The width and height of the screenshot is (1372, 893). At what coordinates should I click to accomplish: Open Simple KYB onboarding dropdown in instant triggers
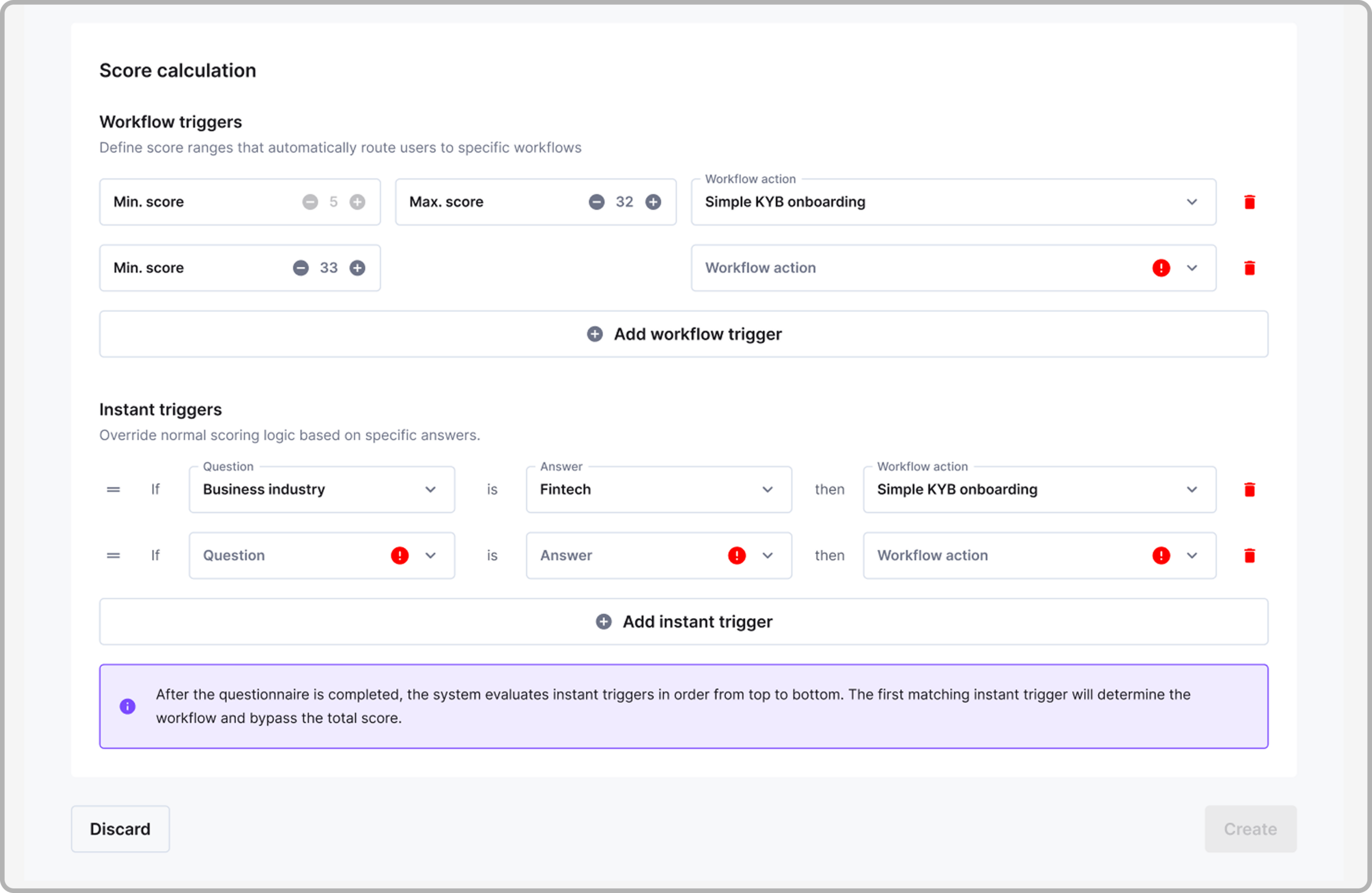pyautogui.click(x=1039, y=490)
